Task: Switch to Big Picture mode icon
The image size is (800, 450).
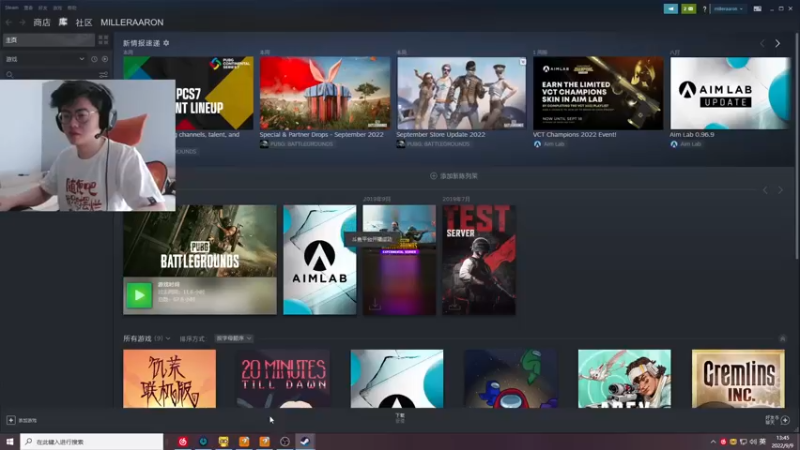Action: [x=757, y=9]
